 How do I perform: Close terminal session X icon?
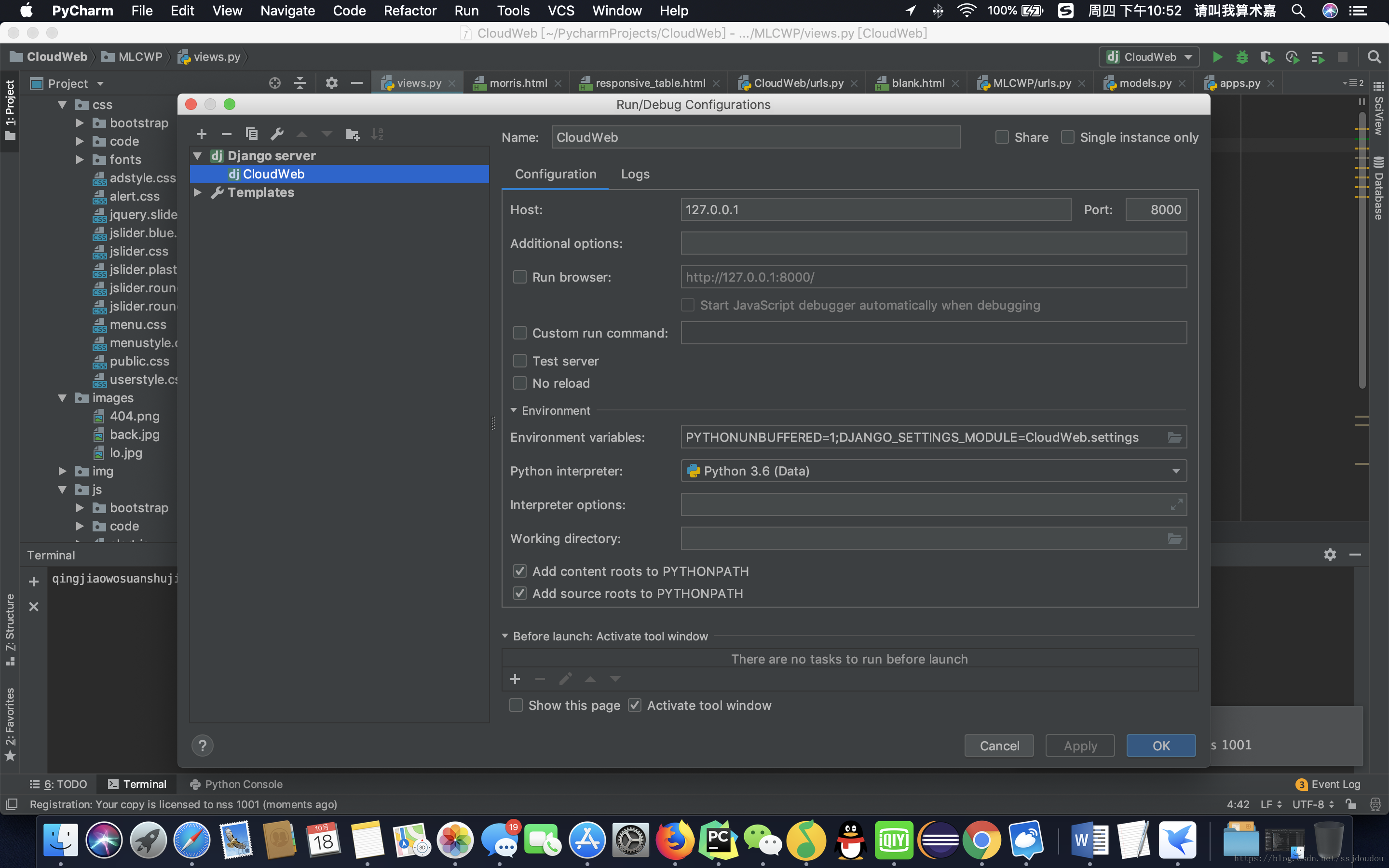click(x=34, y=607)
